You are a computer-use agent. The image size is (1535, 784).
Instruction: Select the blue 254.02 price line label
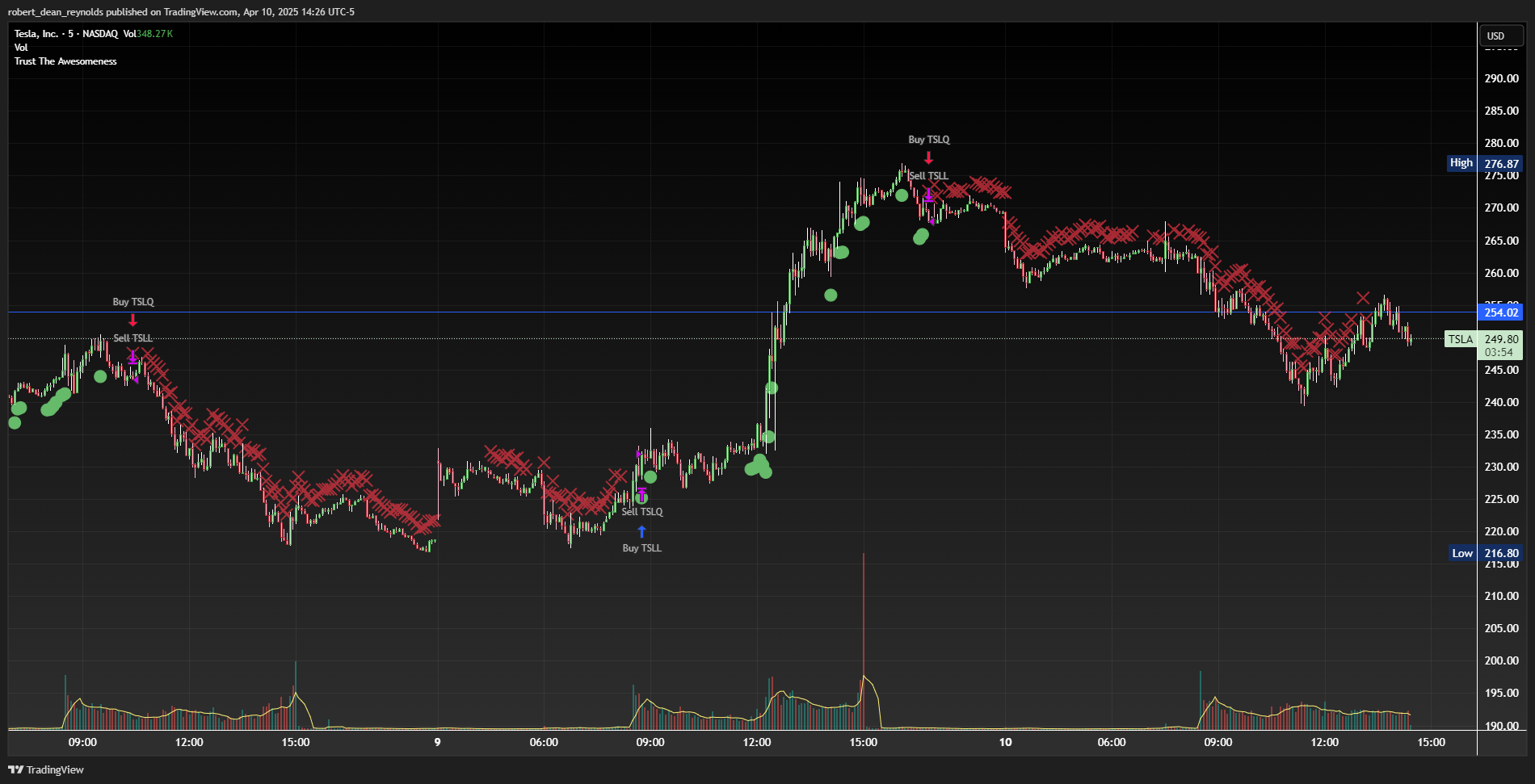click(1502, 312)
